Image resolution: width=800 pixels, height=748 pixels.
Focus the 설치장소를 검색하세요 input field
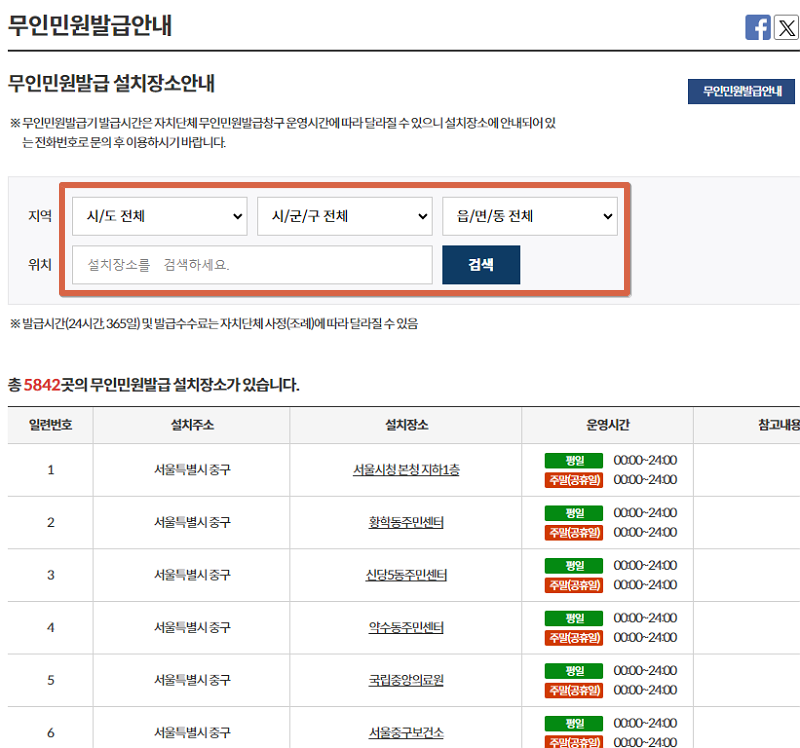pyautogui.click(x=252, y=265)
